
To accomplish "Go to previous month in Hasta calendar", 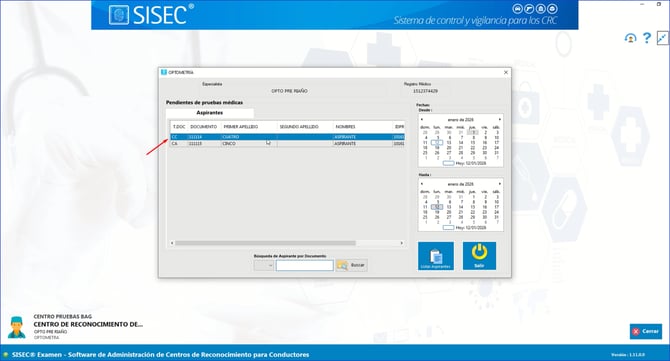I will pos(422,184).
